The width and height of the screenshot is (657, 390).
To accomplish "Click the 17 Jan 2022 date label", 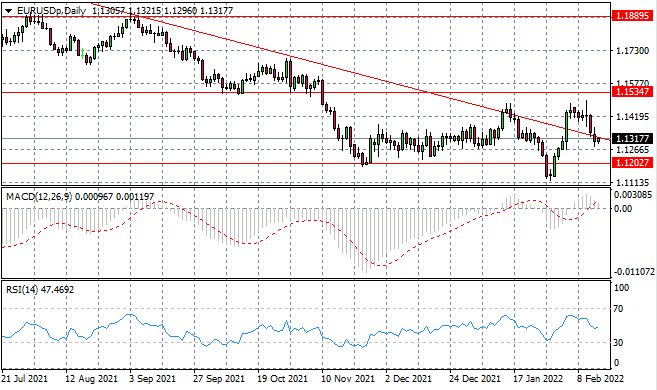I will click(538, 379).
